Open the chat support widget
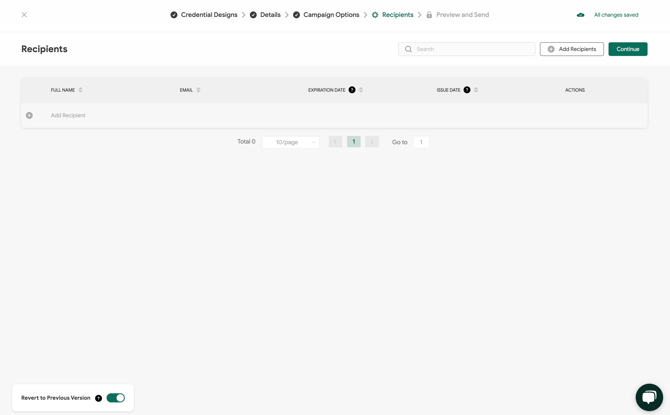The height and width of the screenshot is (415, 670). click(x=648, y=396)
